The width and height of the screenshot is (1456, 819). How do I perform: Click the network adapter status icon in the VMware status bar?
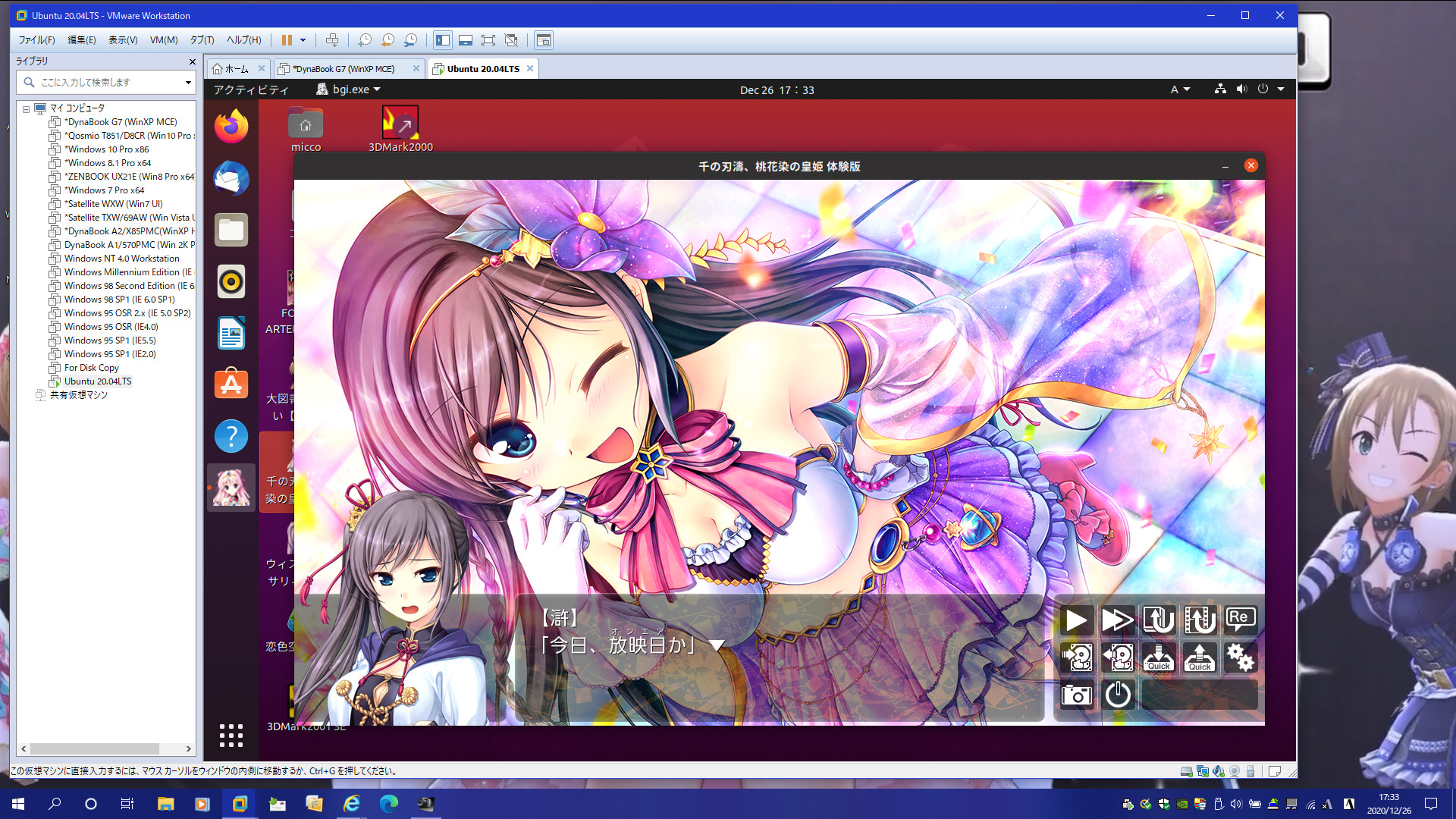(1203, 771)
